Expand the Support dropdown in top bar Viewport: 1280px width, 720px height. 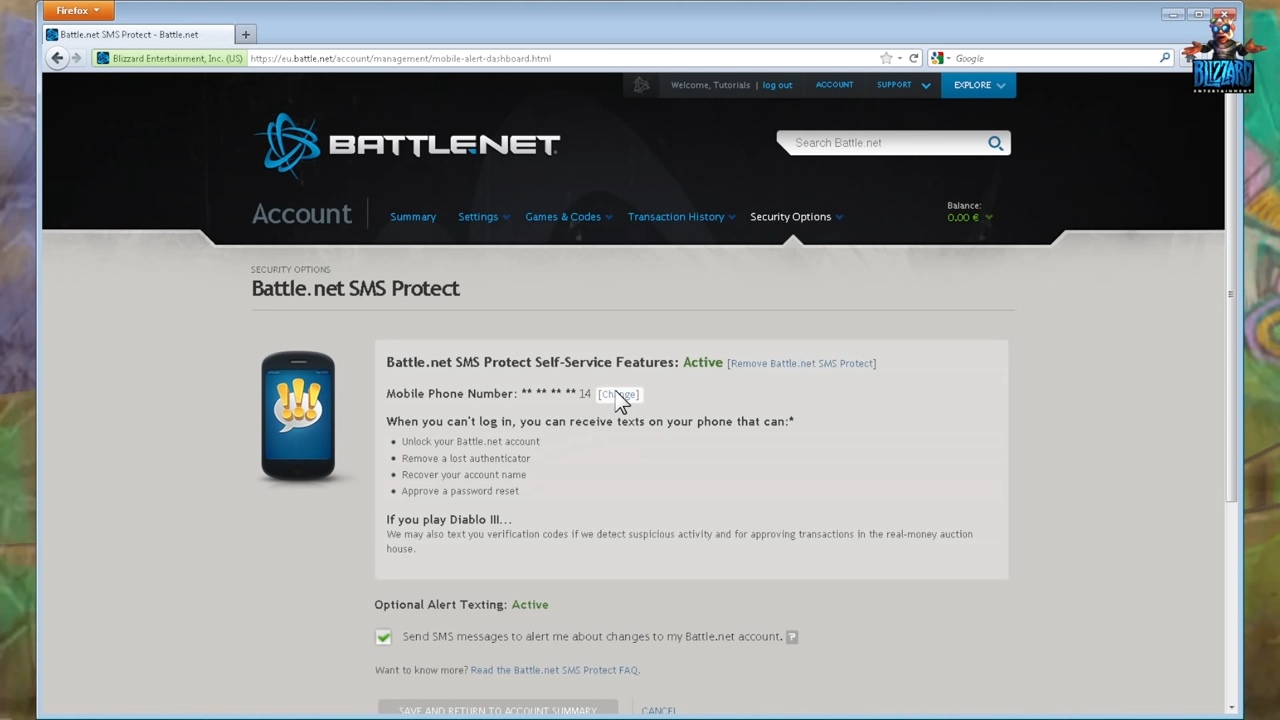click(904, 85)
